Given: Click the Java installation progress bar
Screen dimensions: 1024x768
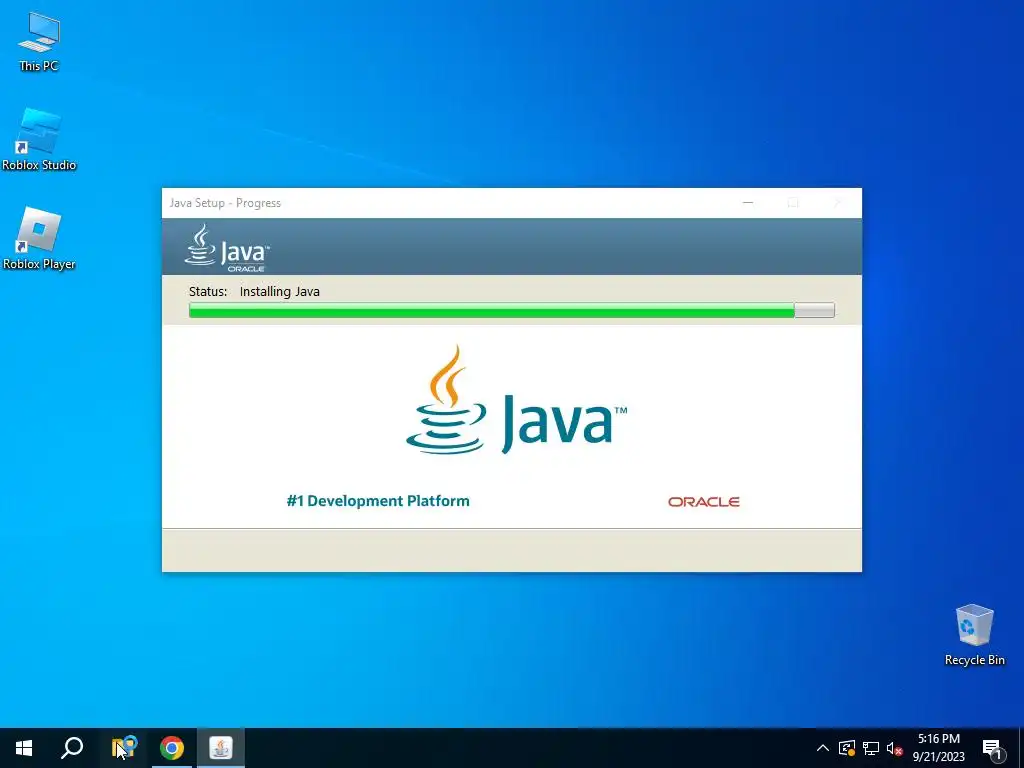Looking at the screenshot, I should pyautogui.click(x=511, y=310).
